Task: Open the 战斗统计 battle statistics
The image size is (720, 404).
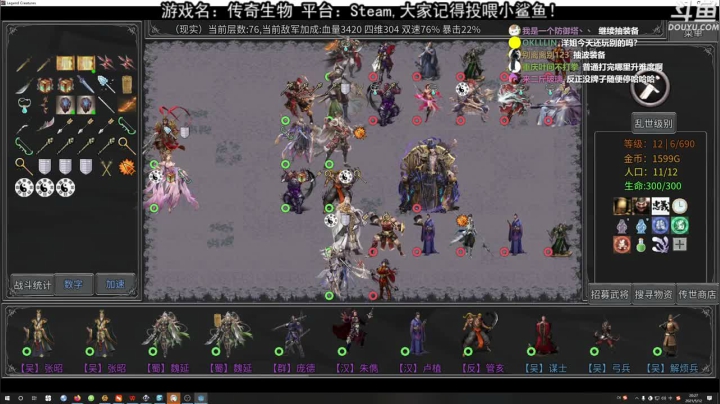Action: pos(32,285)
